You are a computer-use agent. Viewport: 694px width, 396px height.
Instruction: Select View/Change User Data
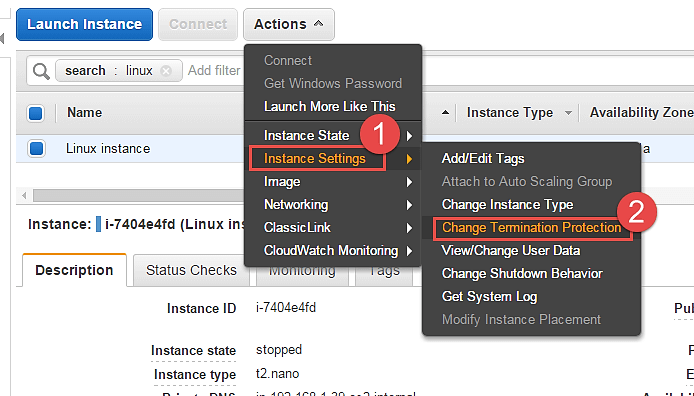click(511, 250)
